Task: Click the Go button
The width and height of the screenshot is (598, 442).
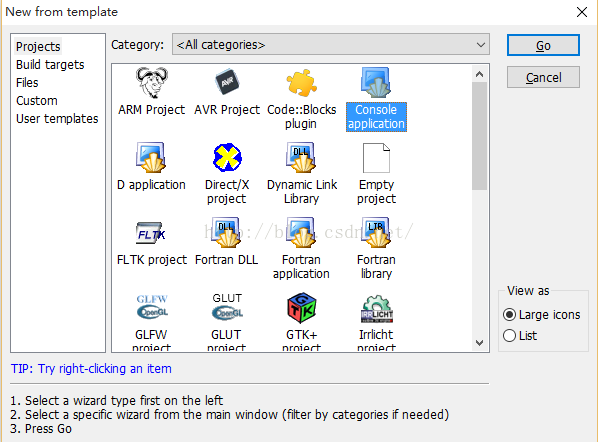Action: (x=543, y=45)
